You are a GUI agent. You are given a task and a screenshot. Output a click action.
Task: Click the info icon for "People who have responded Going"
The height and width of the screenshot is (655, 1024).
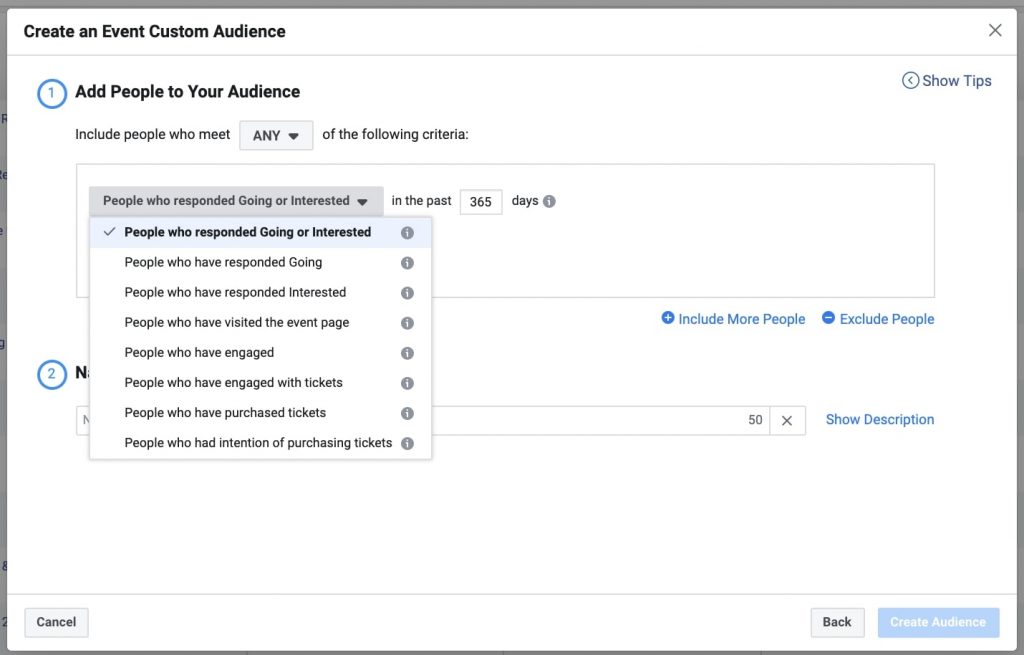click(407, 262)
